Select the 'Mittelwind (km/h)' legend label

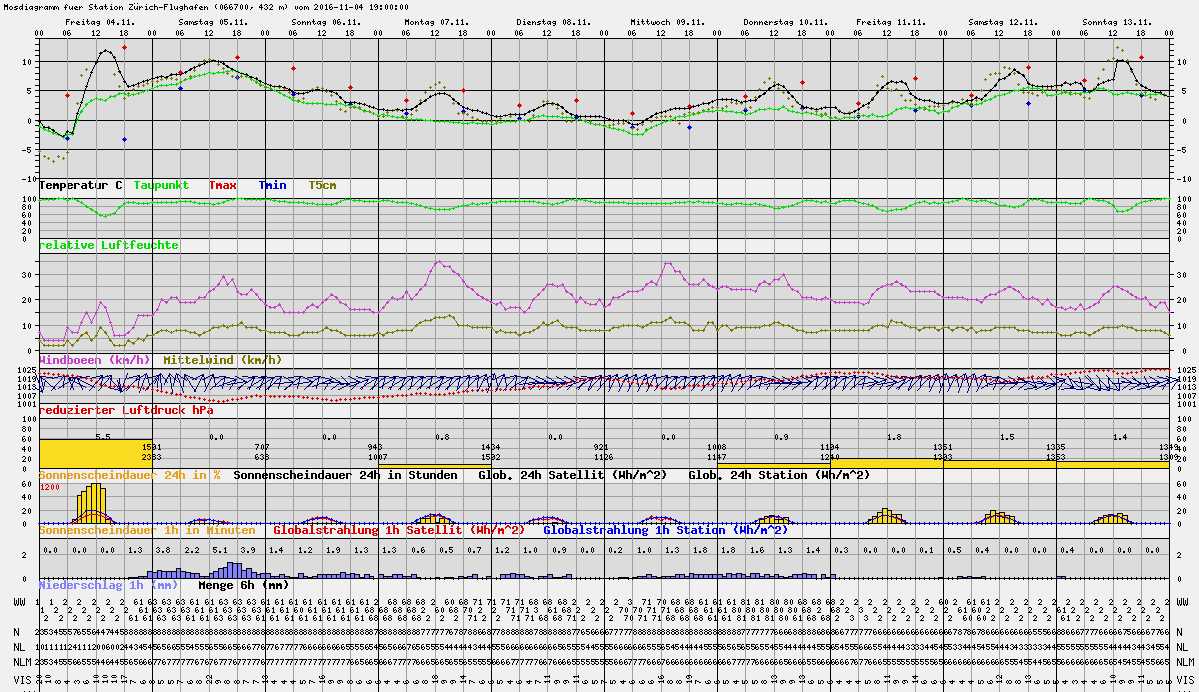223,360
